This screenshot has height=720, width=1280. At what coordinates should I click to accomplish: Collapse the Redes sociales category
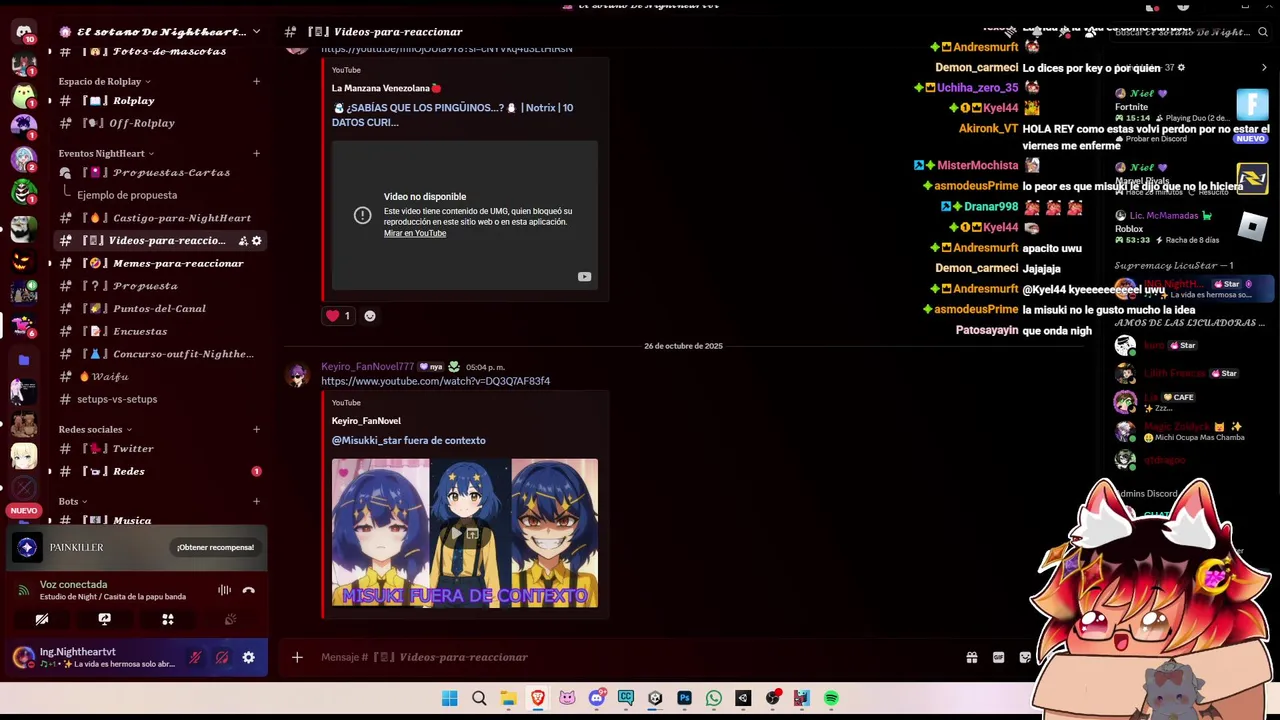pyautogui.click(x=95, y=429)
